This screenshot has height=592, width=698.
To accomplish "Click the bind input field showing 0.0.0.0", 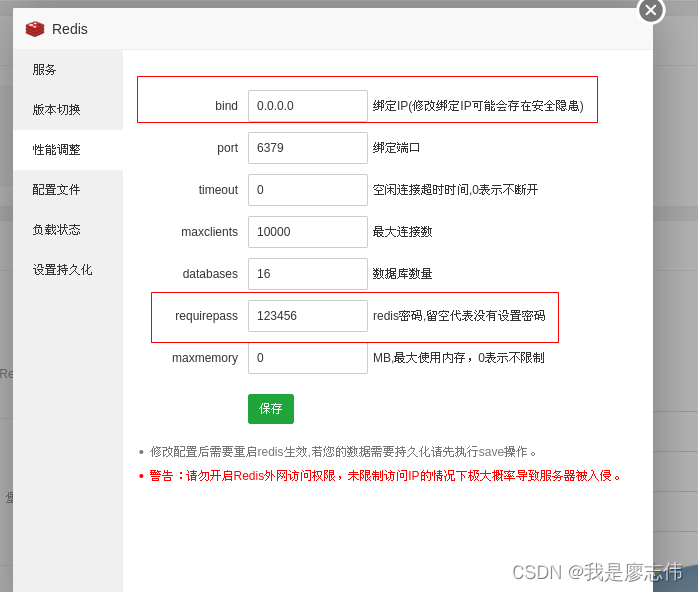I will click(x=308, y=106).
